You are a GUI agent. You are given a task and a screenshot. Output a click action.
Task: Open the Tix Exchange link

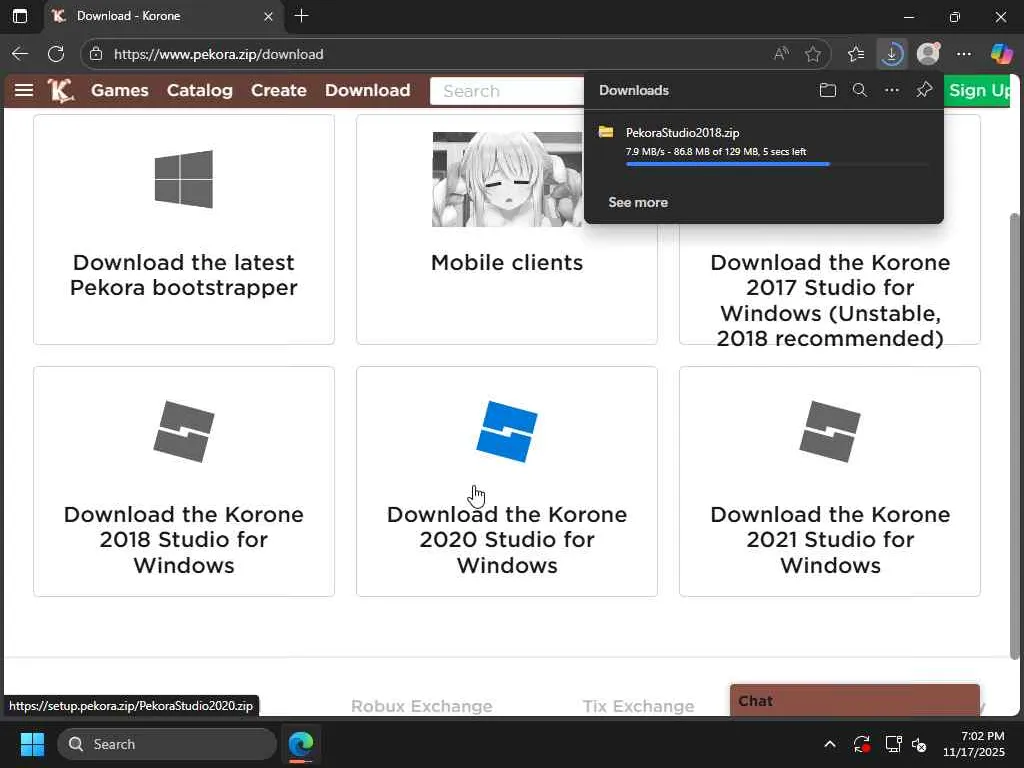[x=639, y=706]
